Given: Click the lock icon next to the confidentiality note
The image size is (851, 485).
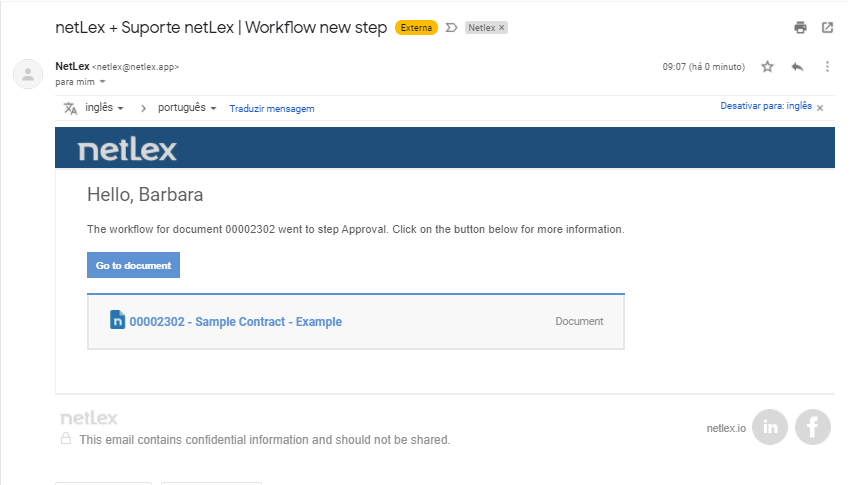Looking at the screenshot, I should click(x=66, y=438).
